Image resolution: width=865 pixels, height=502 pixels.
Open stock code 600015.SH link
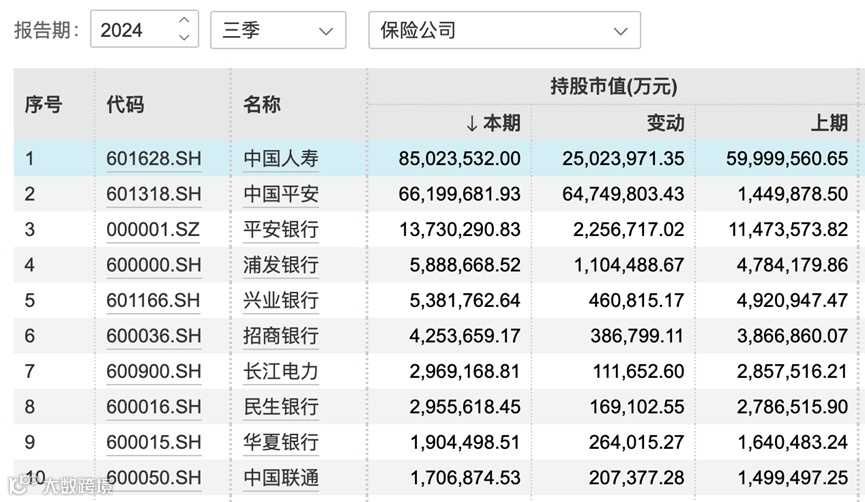click(154, 442)
